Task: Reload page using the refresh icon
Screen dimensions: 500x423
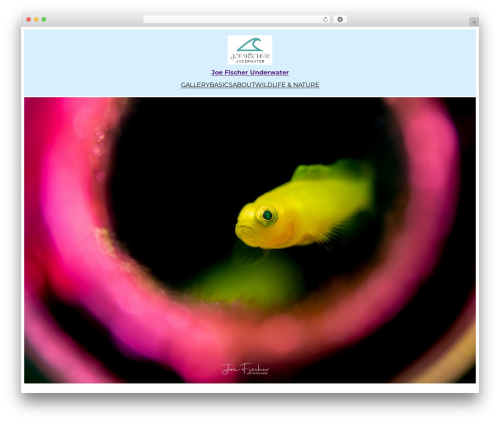Action: [x=325, y=19]
